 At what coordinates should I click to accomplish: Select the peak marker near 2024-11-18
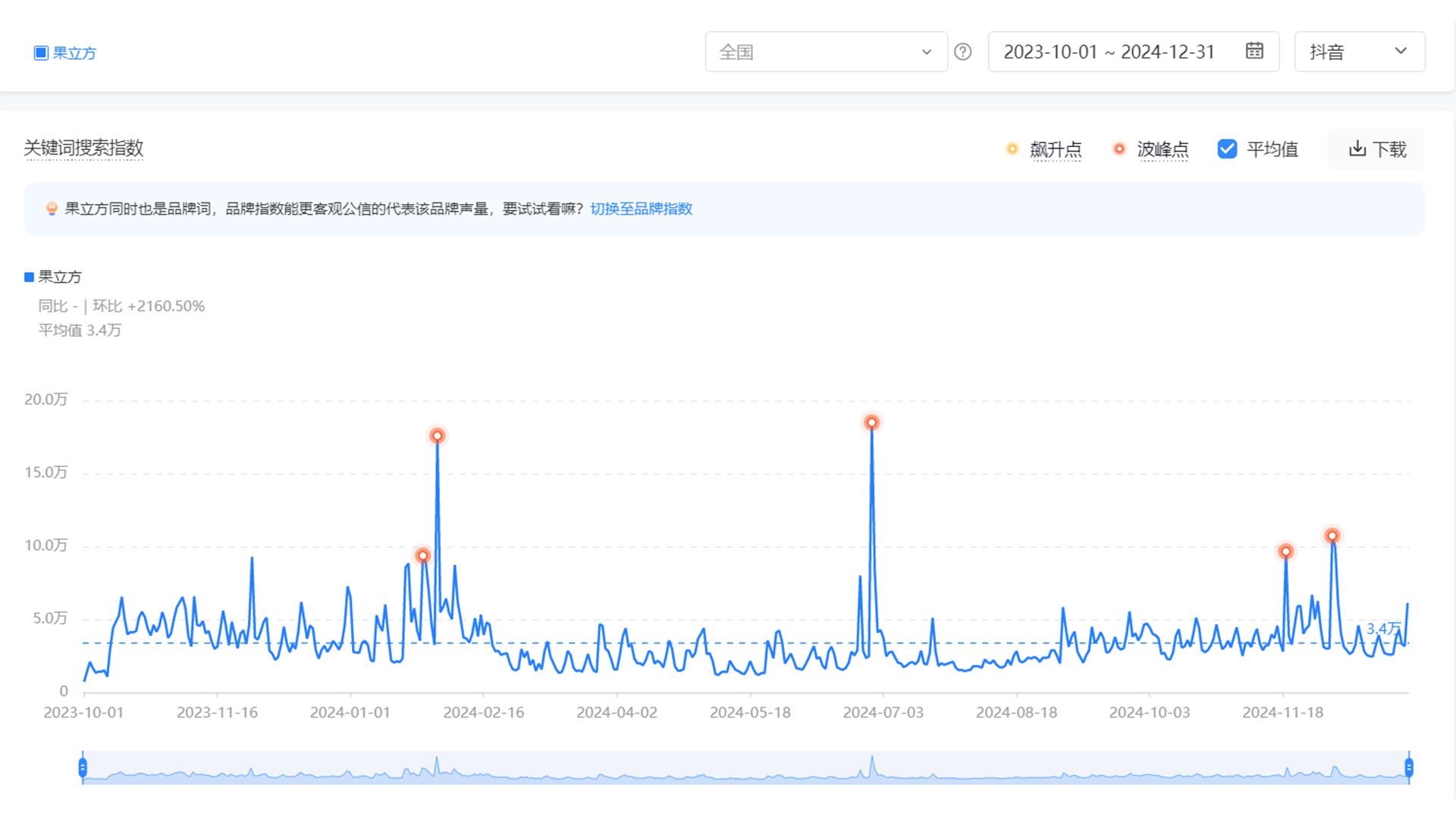pyautogui.click(x=1285, y=551)
